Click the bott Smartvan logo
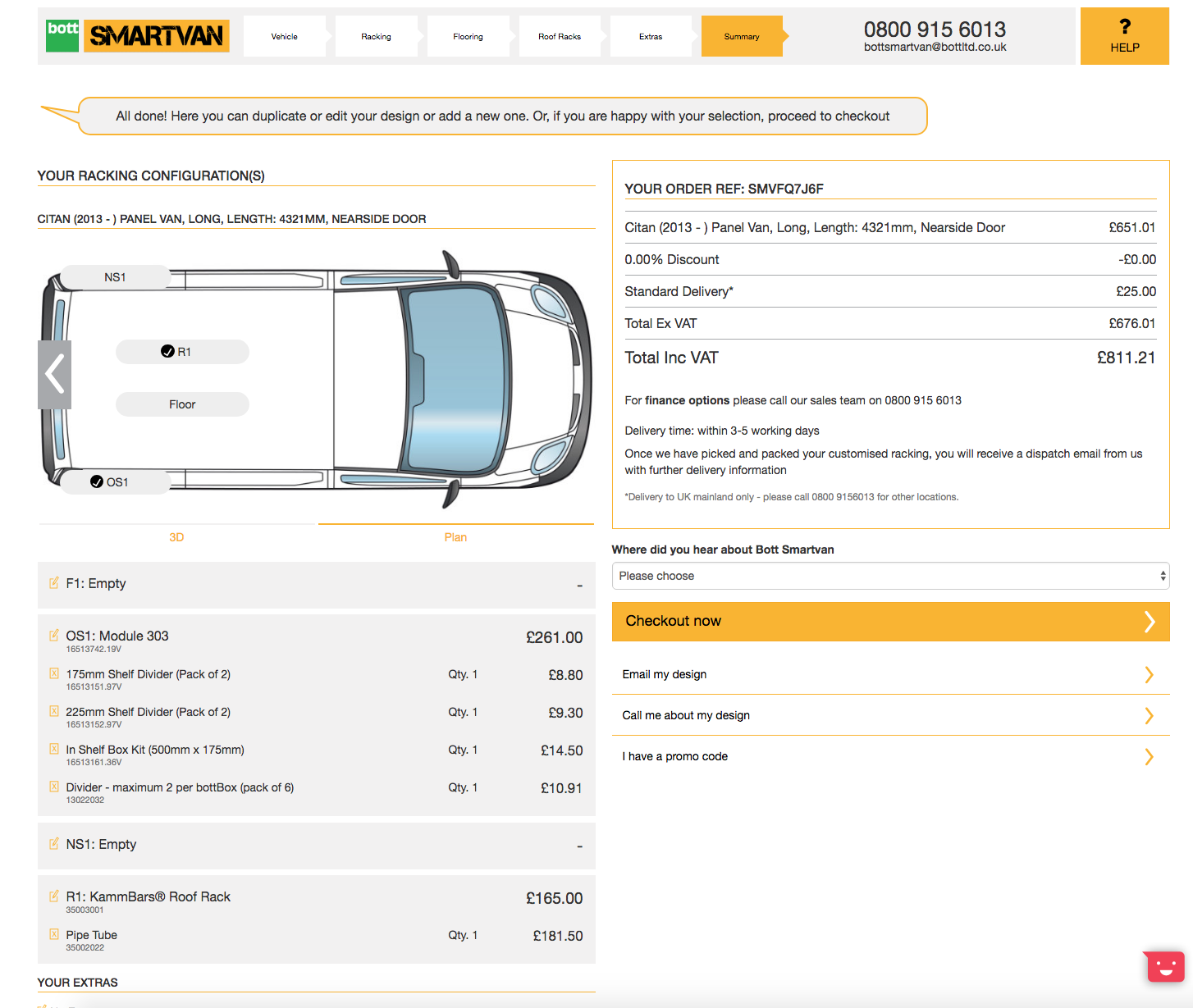Image resolution: width=1193 pixels, height=1008 pixels. (138, 36)
